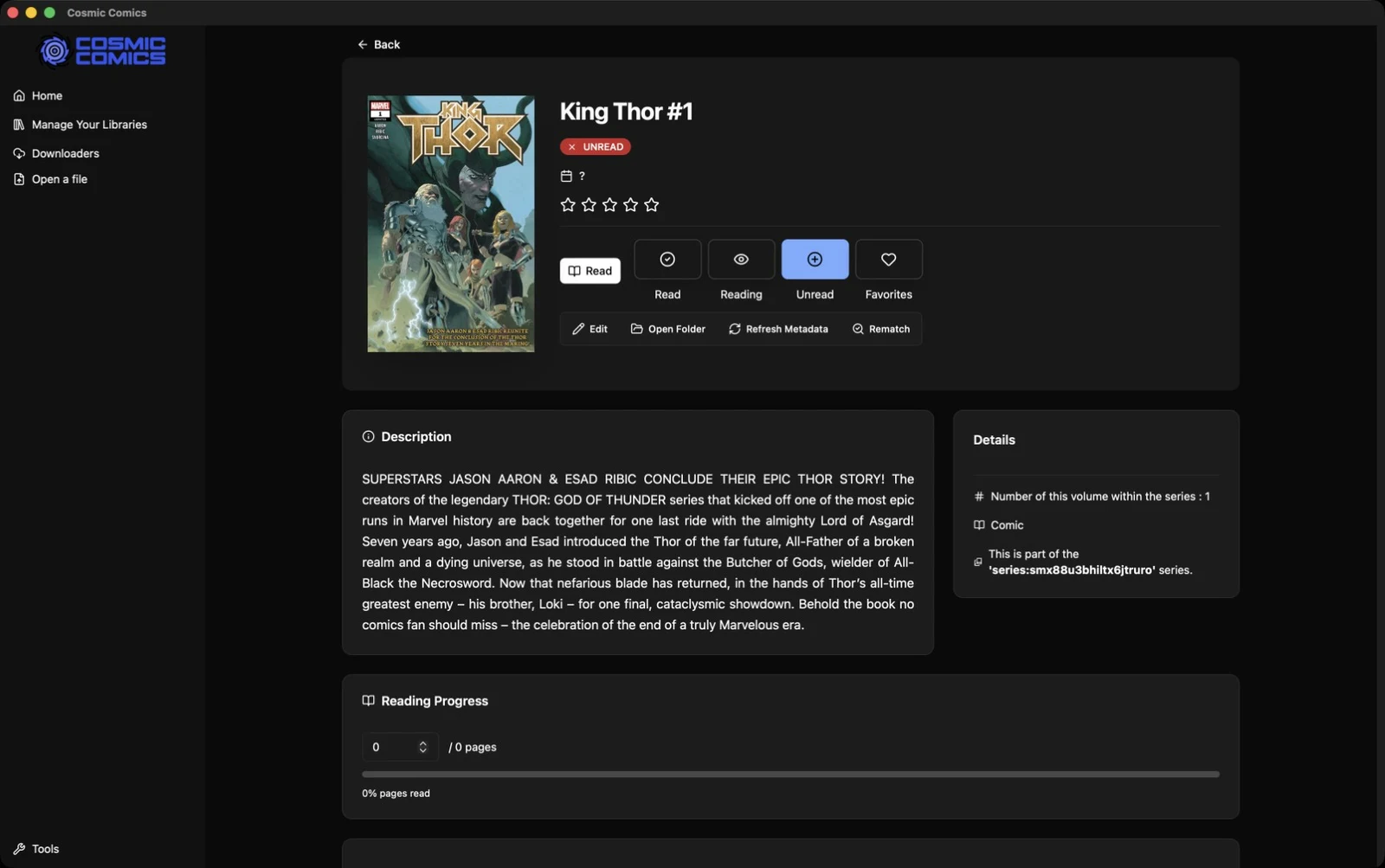Go Back using the arrow link
The image size is (1385, 868).
(379, 44)
